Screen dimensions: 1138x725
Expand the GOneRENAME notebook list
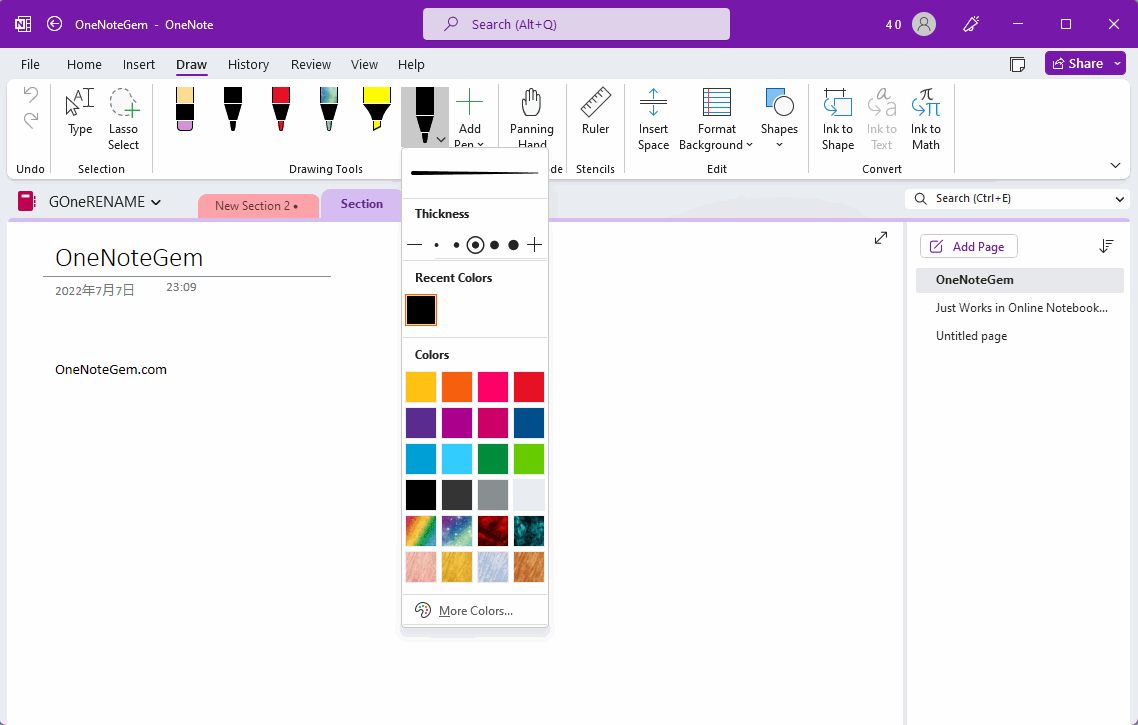pyautogui.click(x=104, y=203)
